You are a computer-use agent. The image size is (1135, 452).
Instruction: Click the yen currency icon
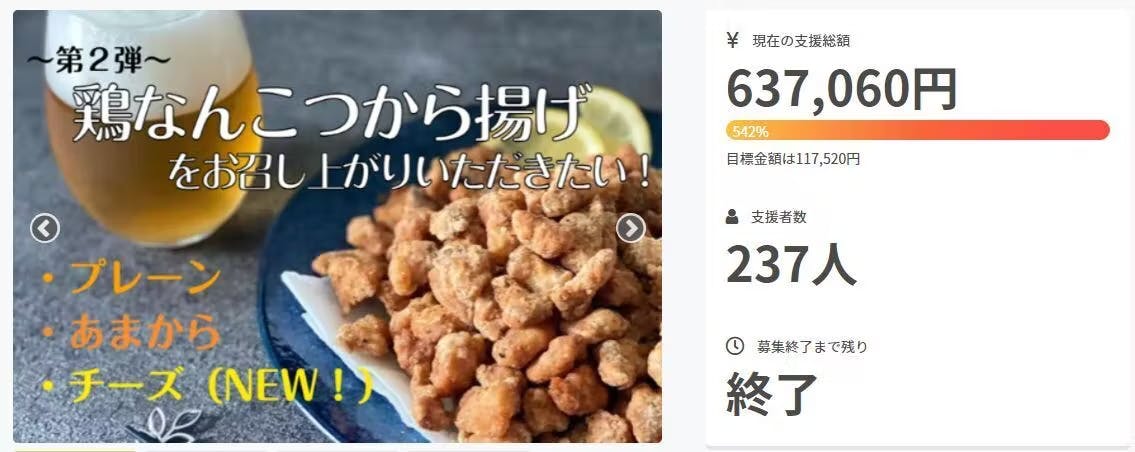[x=733, y=40]
